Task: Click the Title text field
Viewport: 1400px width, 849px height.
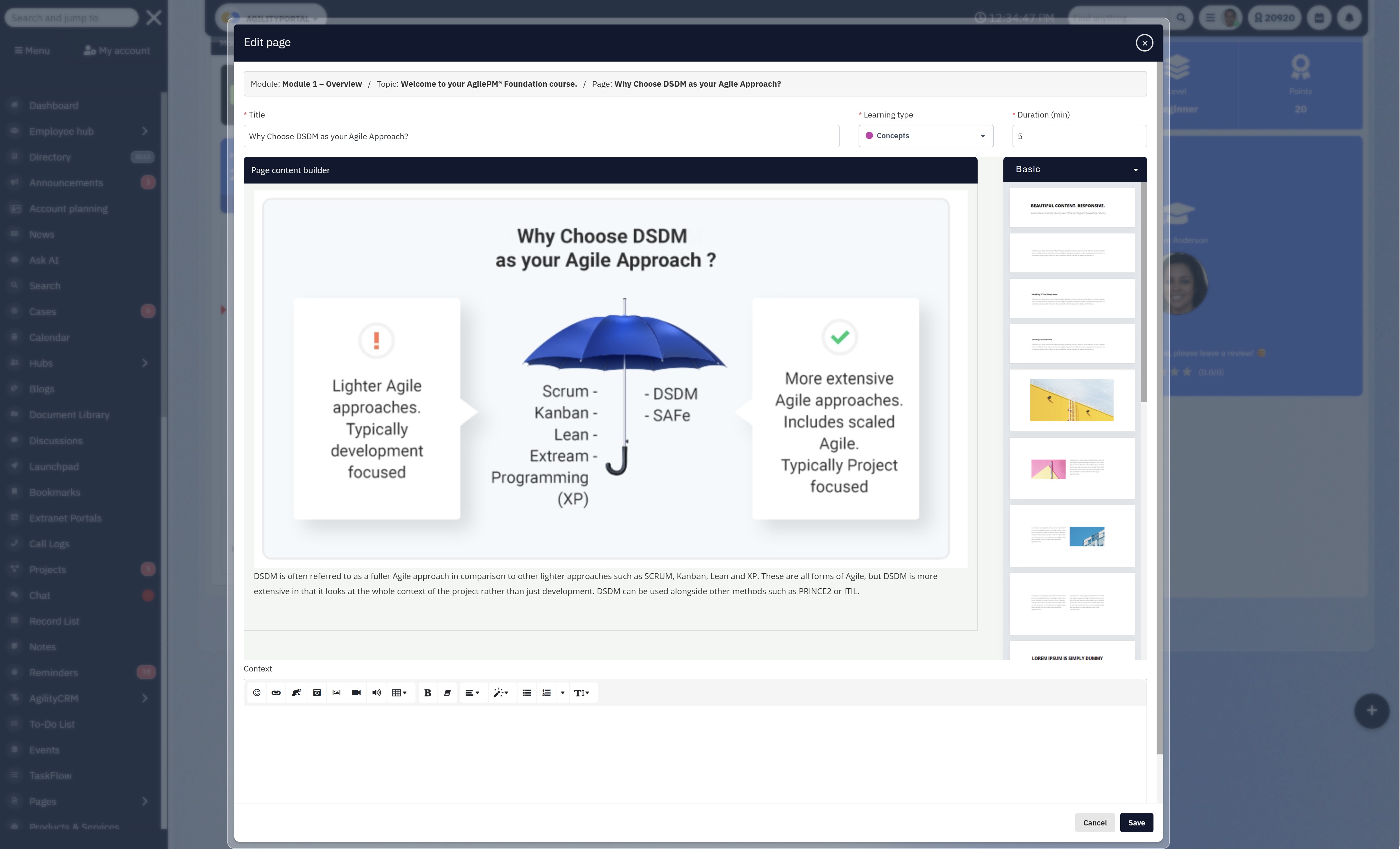Action: [541, 136]
